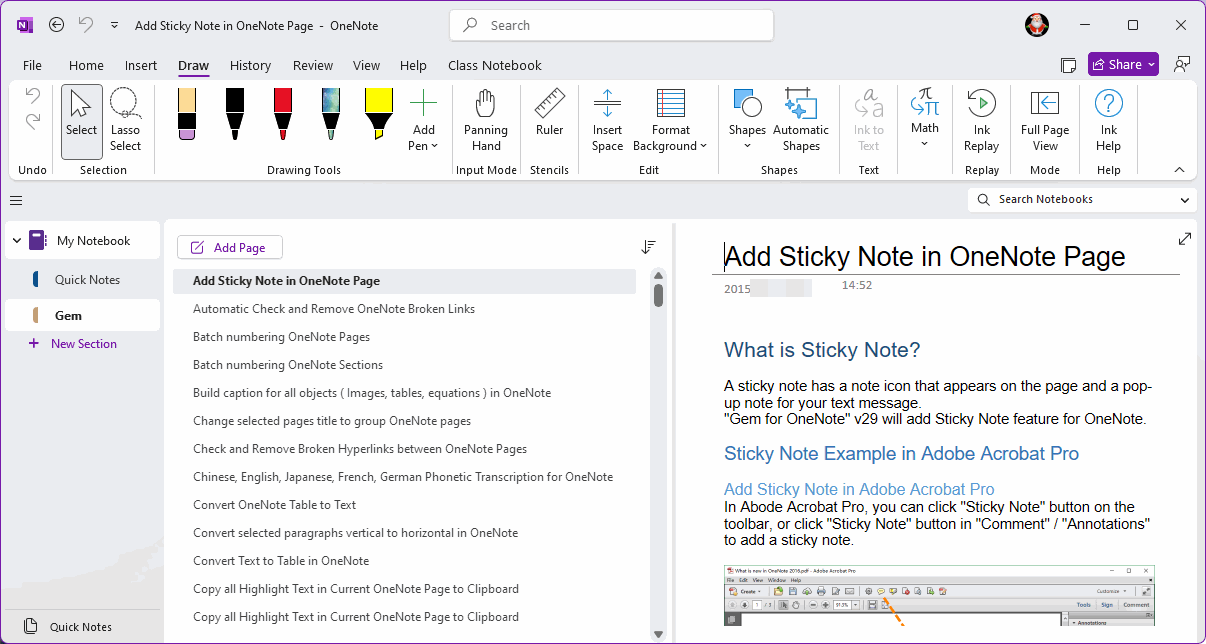Screen dimensions: 1206x644
Task: Click the Share button
Action: point(1123,65)
